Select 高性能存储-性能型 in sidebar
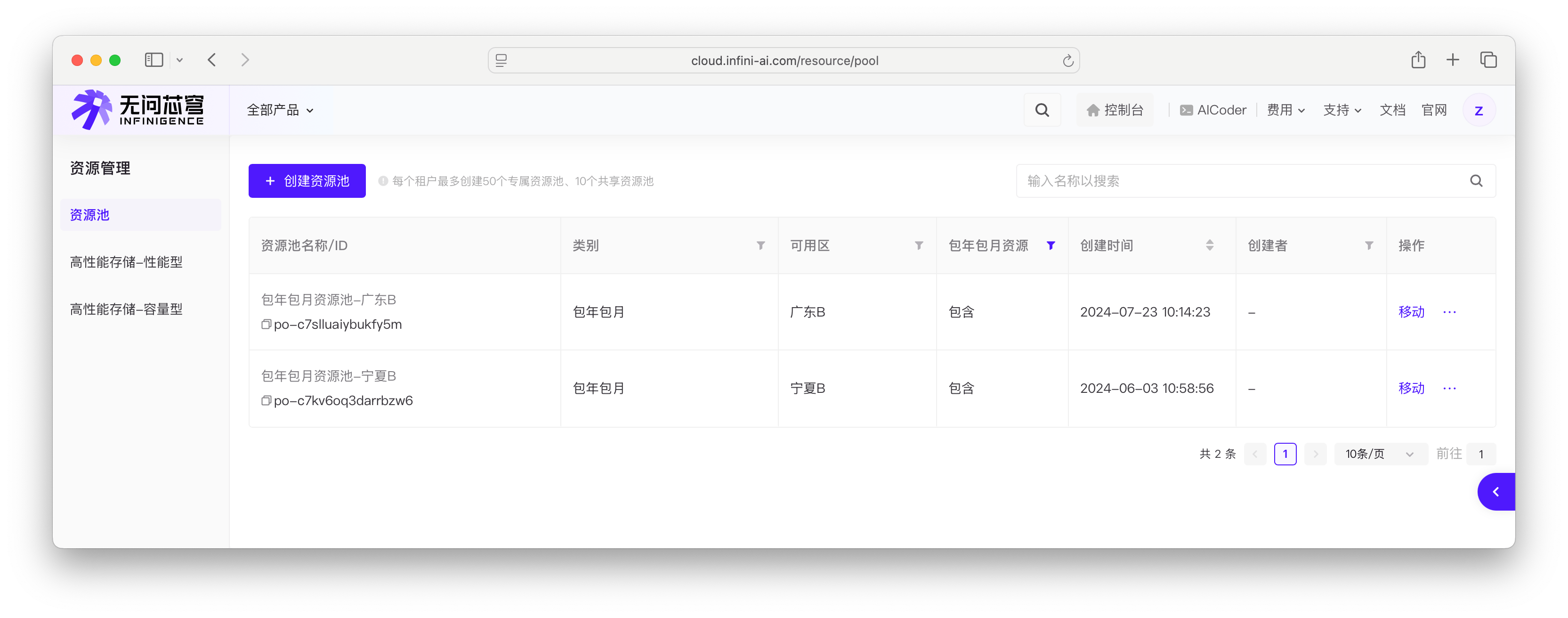 click(126, 262)
